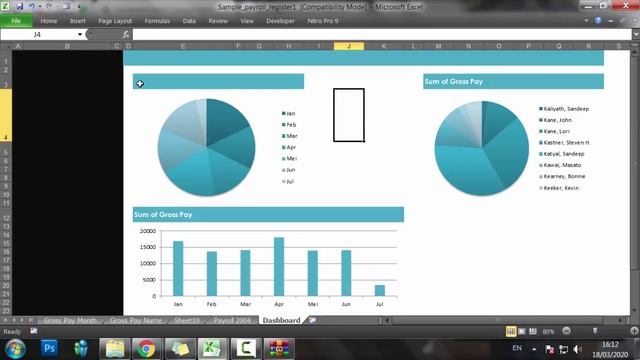This screenshot has width=640, height=360.
Task: Click the zoom slider handle
Action: tap(595, 331)
